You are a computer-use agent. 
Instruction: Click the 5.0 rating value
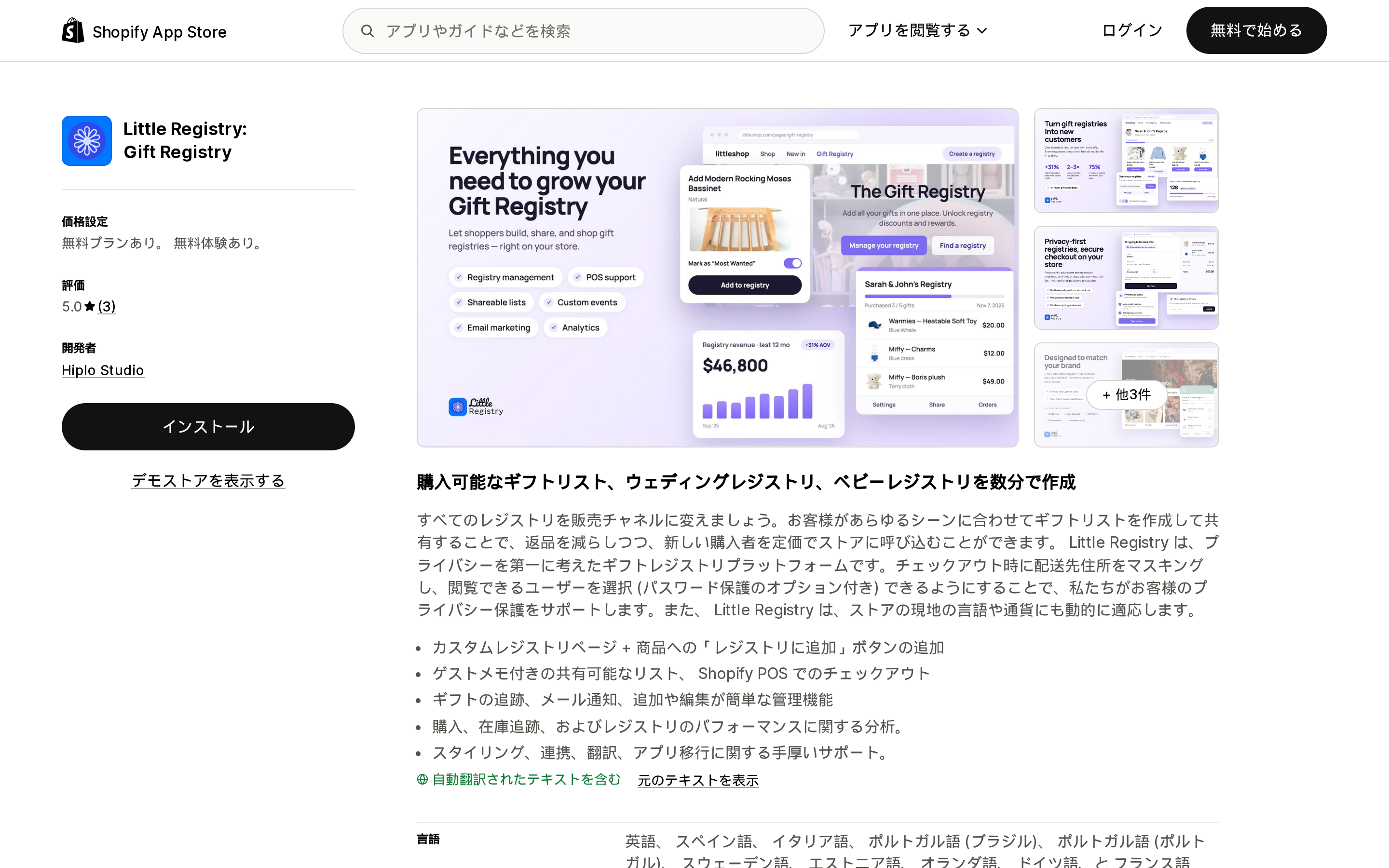click(72, 307)
